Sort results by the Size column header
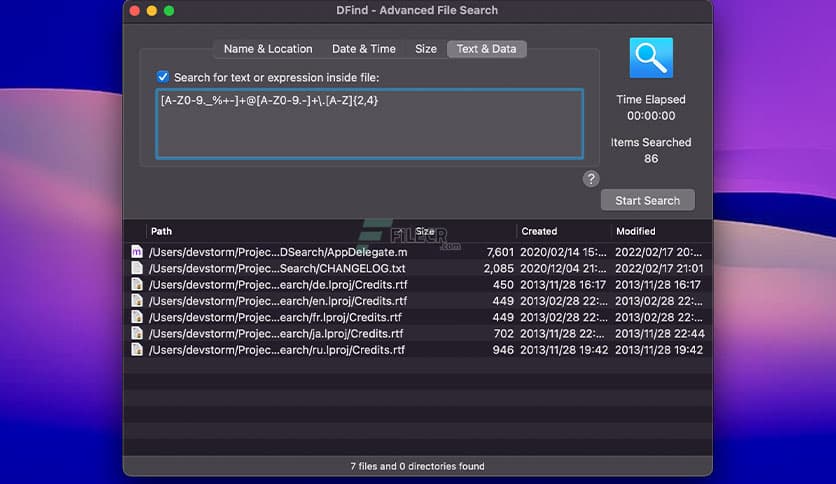The image size is (836, 484). [x=424, y=231]
